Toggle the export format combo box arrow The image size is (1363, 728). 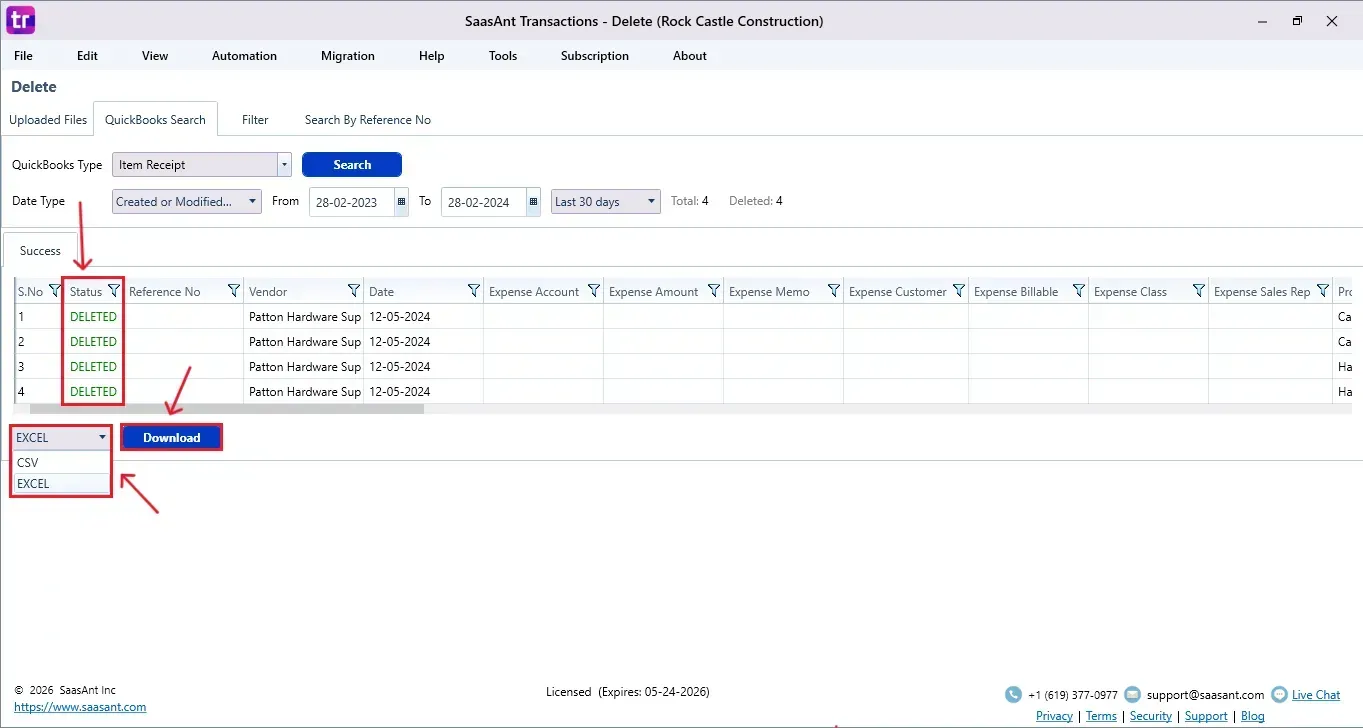pyautogui.click(x=102, y=437)
